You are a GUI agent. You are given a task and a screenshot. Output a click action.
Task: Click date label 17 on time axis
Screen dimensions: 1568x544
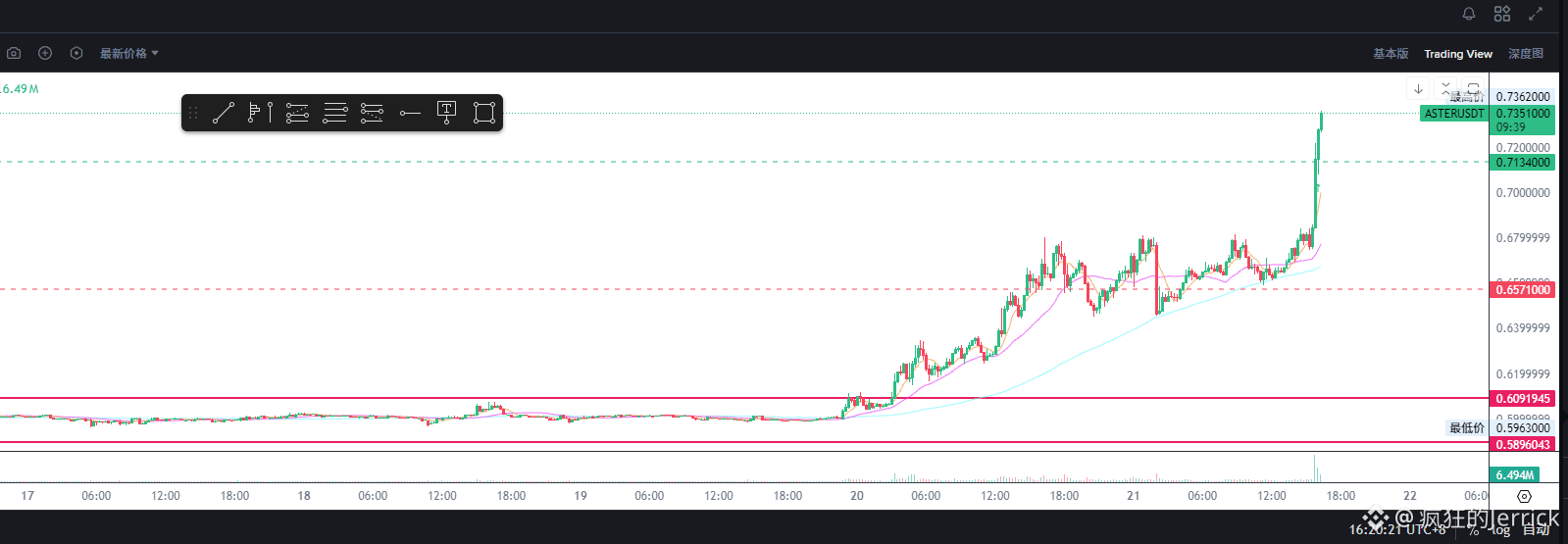pos(27,496)
